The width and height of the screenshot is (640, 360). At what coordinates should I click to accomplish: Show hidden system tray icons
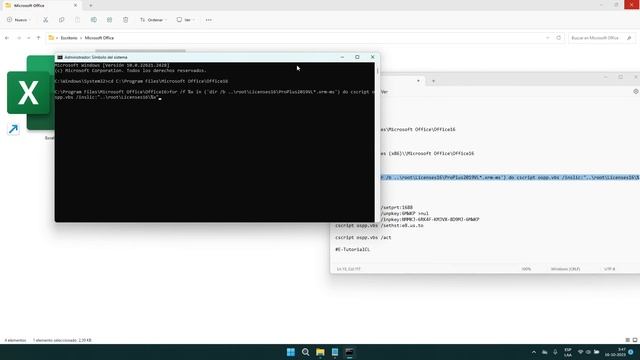click(533, 352)
